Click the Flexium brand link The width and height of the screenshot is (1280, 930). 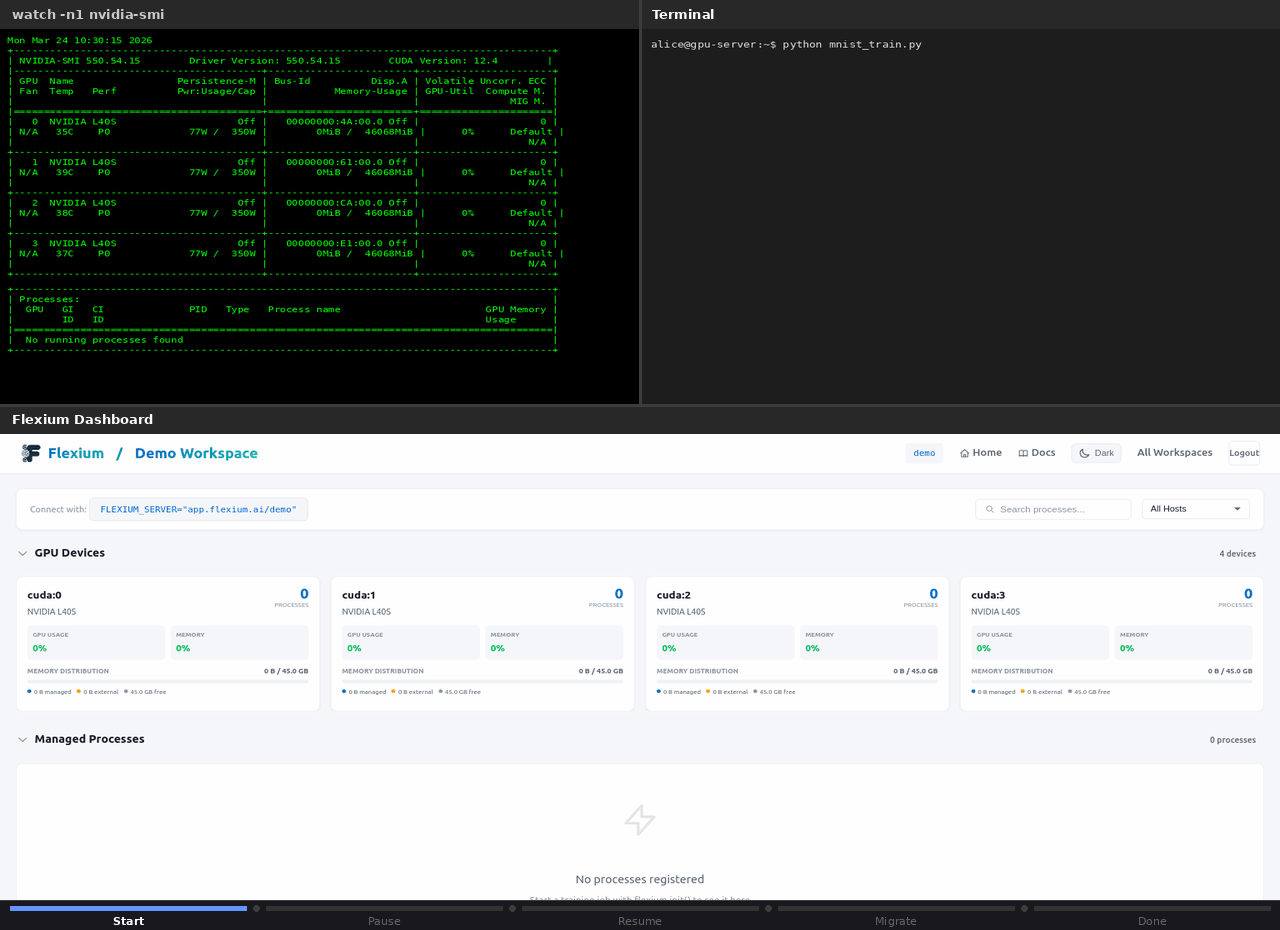[x=76, y=453]
